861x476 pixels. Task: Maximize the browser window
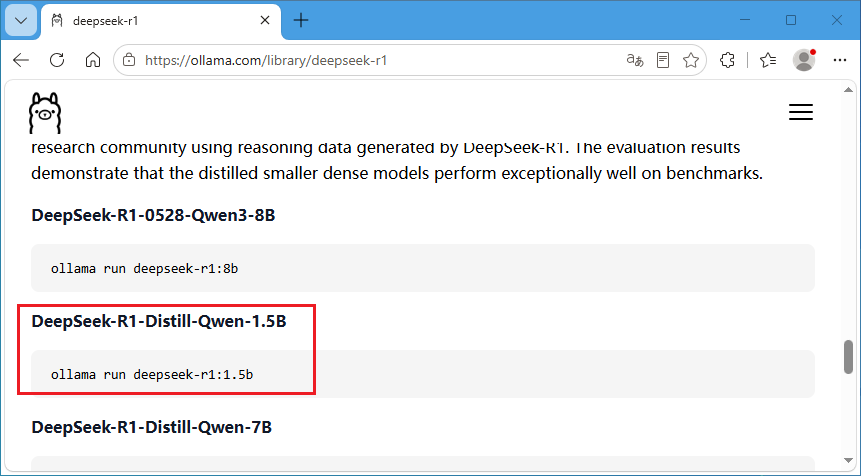tap(791, 20)
